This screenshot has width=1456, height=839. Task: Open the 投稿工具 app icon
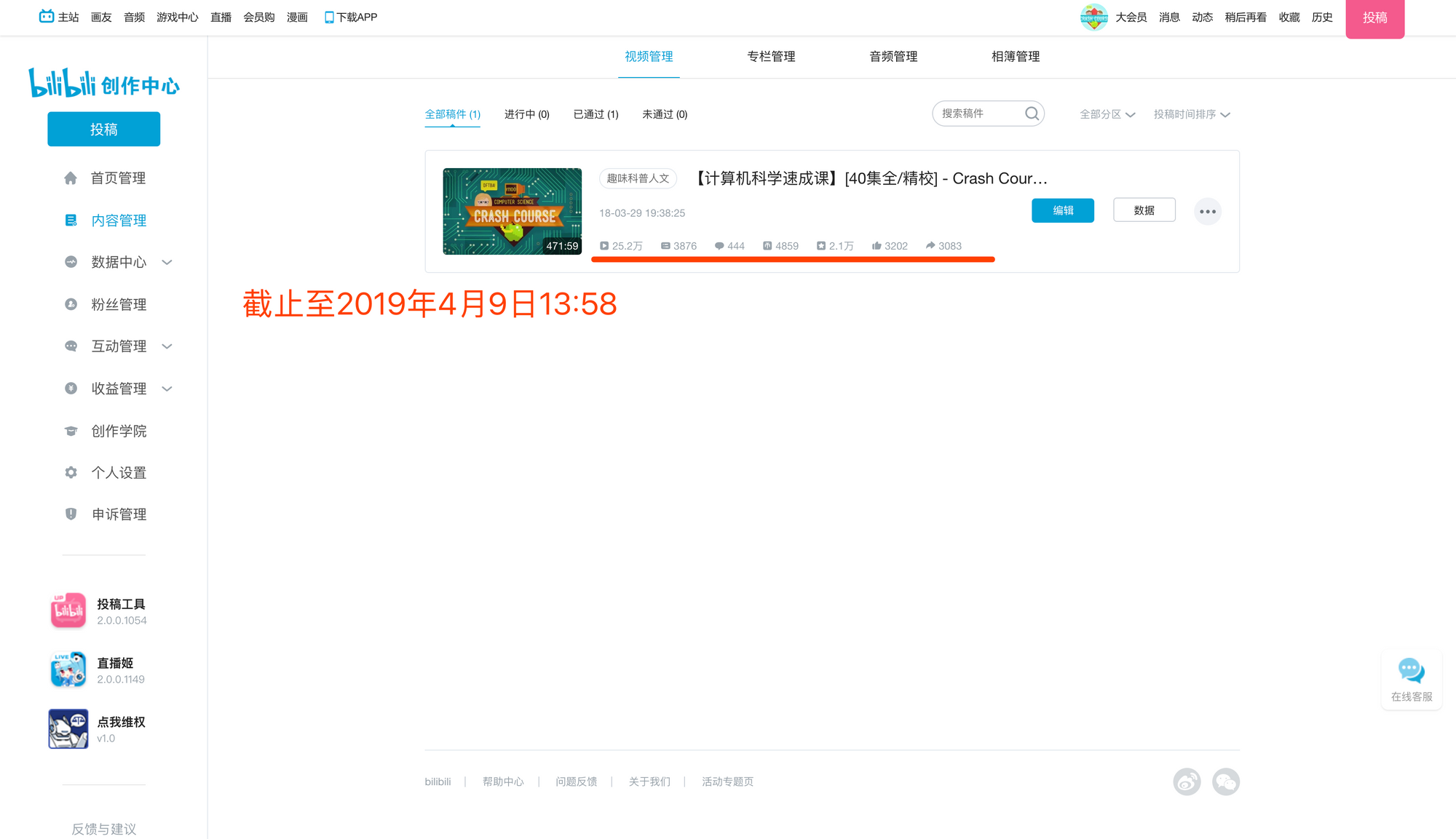click(x=68, y=611)
